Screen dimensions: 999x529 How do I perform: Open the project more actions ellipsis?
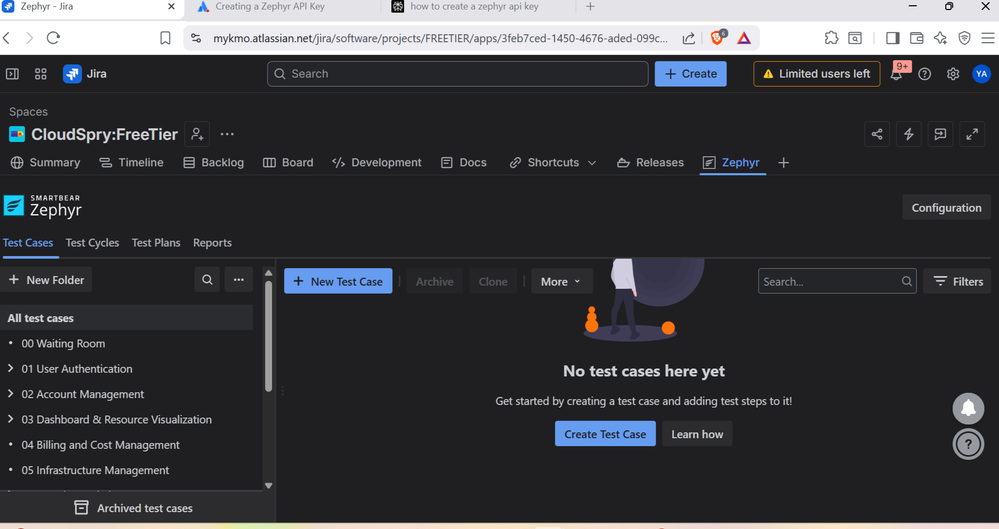(227, 134)
